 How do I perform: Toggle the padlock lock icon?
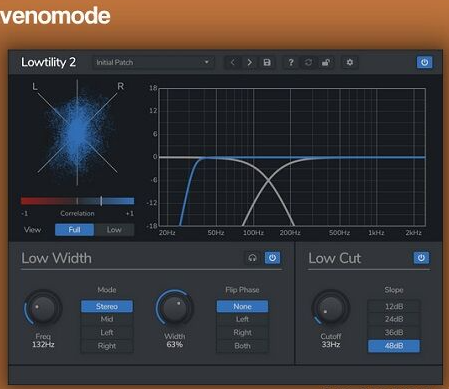[326, 62]
